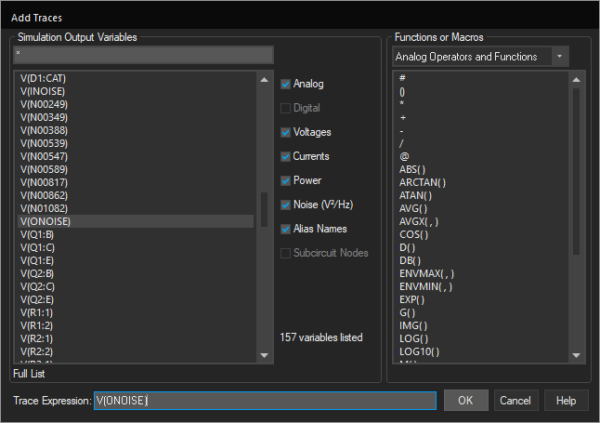Viewport: 600px width, 423px height.
Task: Toggle Alias Names checkbox
Action: [287, 228]
